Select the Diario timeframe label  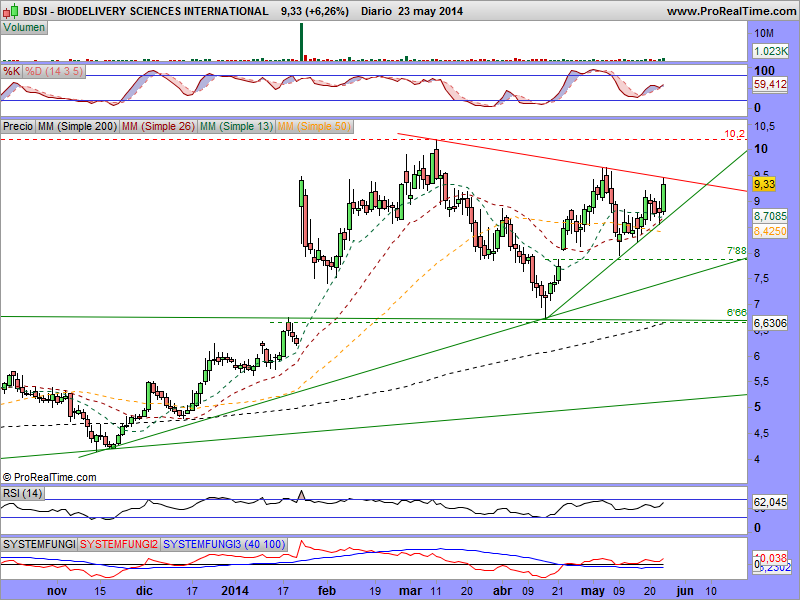pyautogui.click(x=376, y=11)
